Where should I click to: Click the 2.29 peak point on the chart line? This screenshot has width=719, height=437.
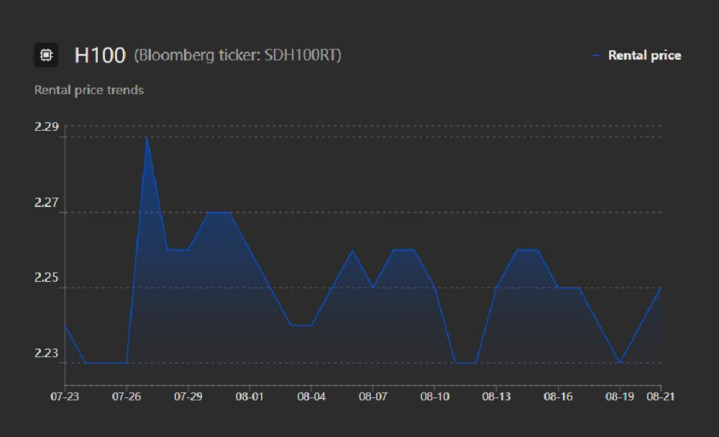[147, 137]
